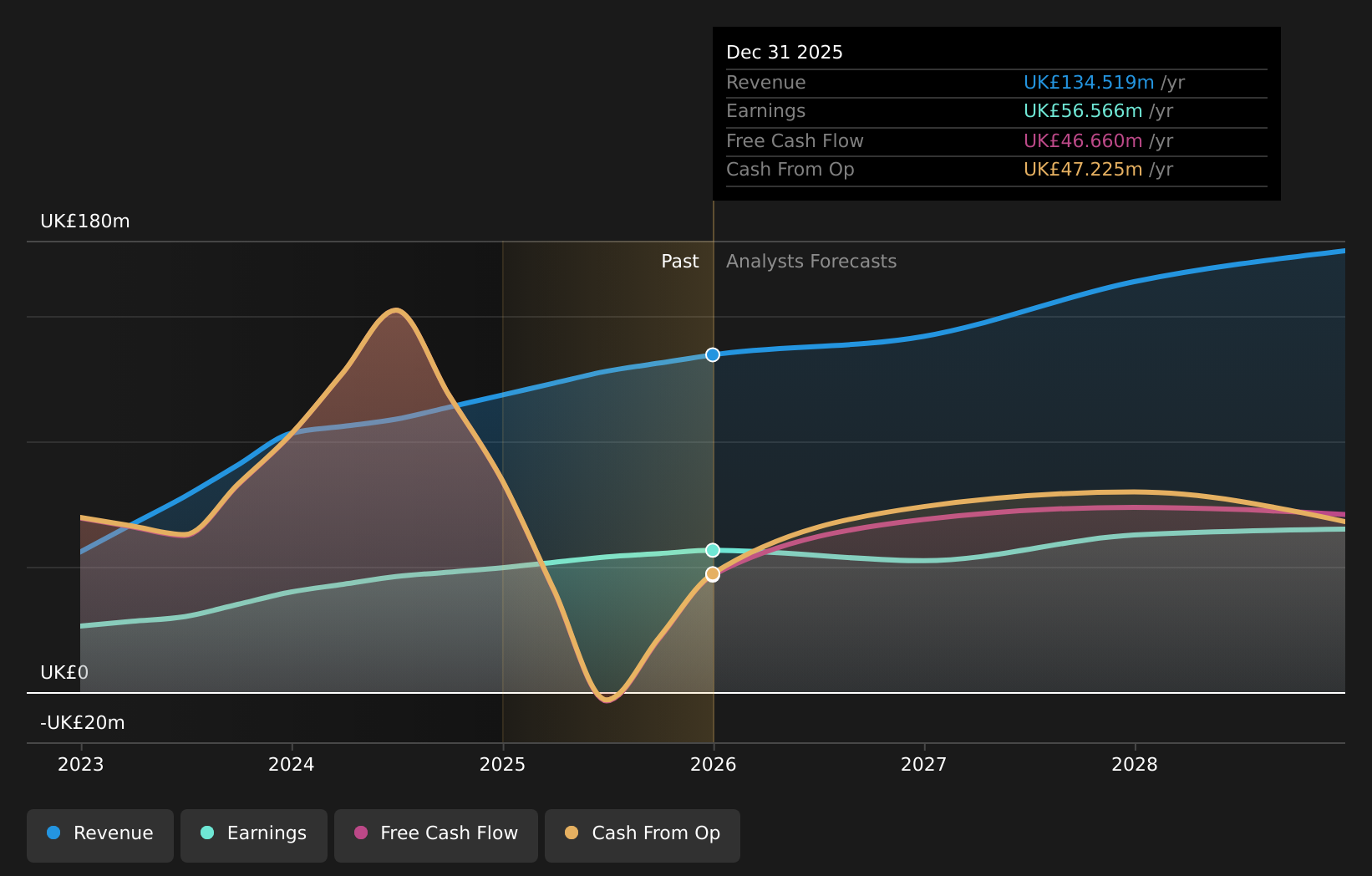
Task: Click the UK£46.660m free cash flow value
Action: [1083, 141]
